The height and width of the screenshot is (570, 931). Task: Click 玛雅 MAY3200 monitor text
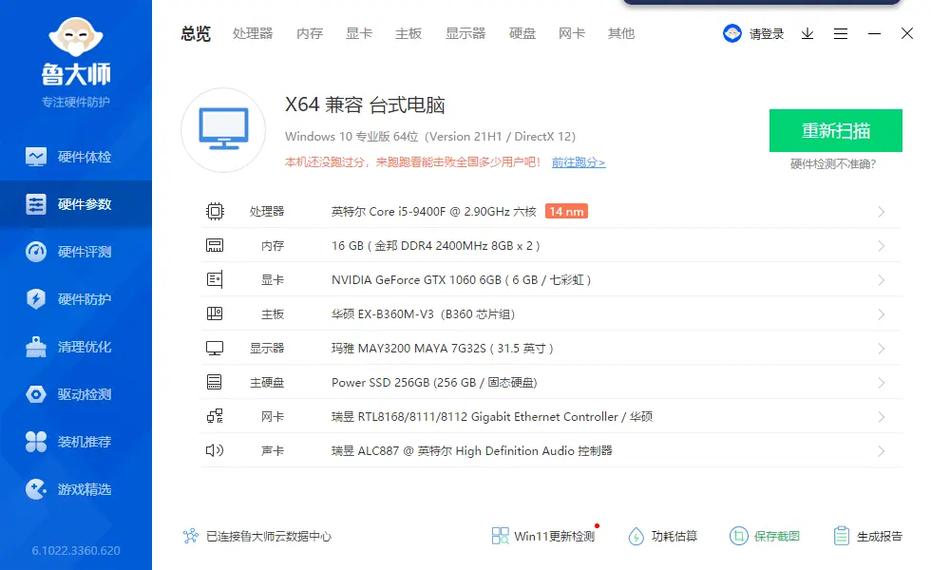click(442, 349)
